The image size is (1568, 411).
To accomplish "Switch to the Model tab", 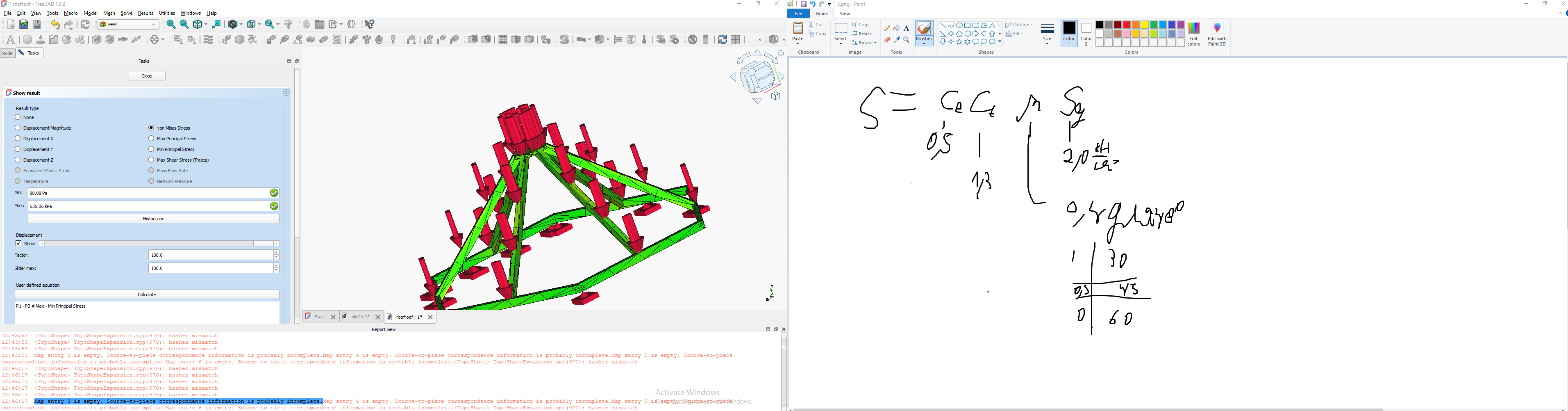I will [x=7, y=54].
